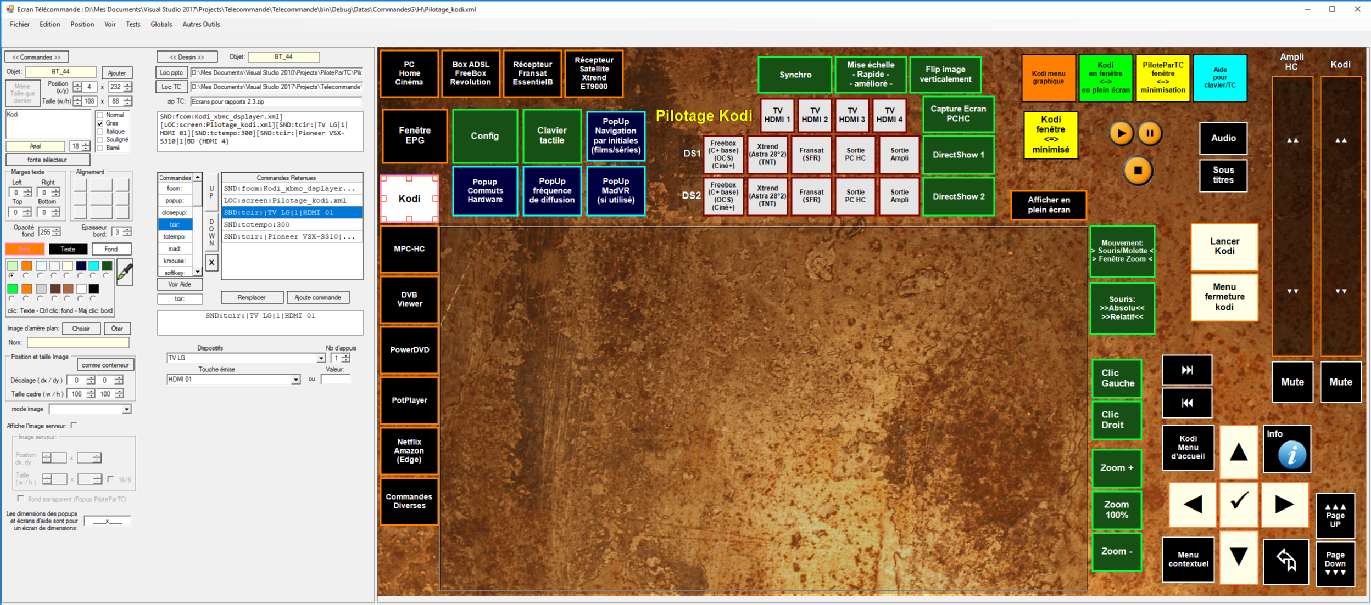
Task: Check the Affiche l'image serveur box
Action: point(73,425)
